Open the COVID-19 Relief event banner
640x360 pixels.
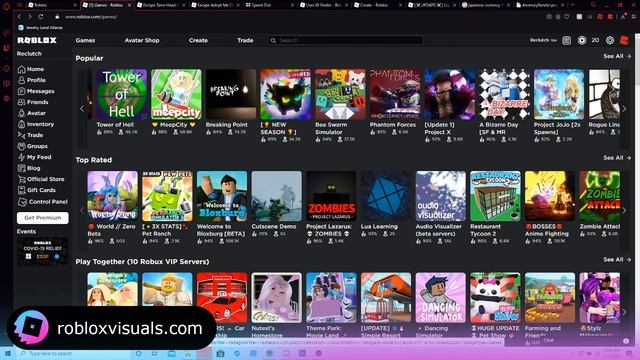(42, 251)
